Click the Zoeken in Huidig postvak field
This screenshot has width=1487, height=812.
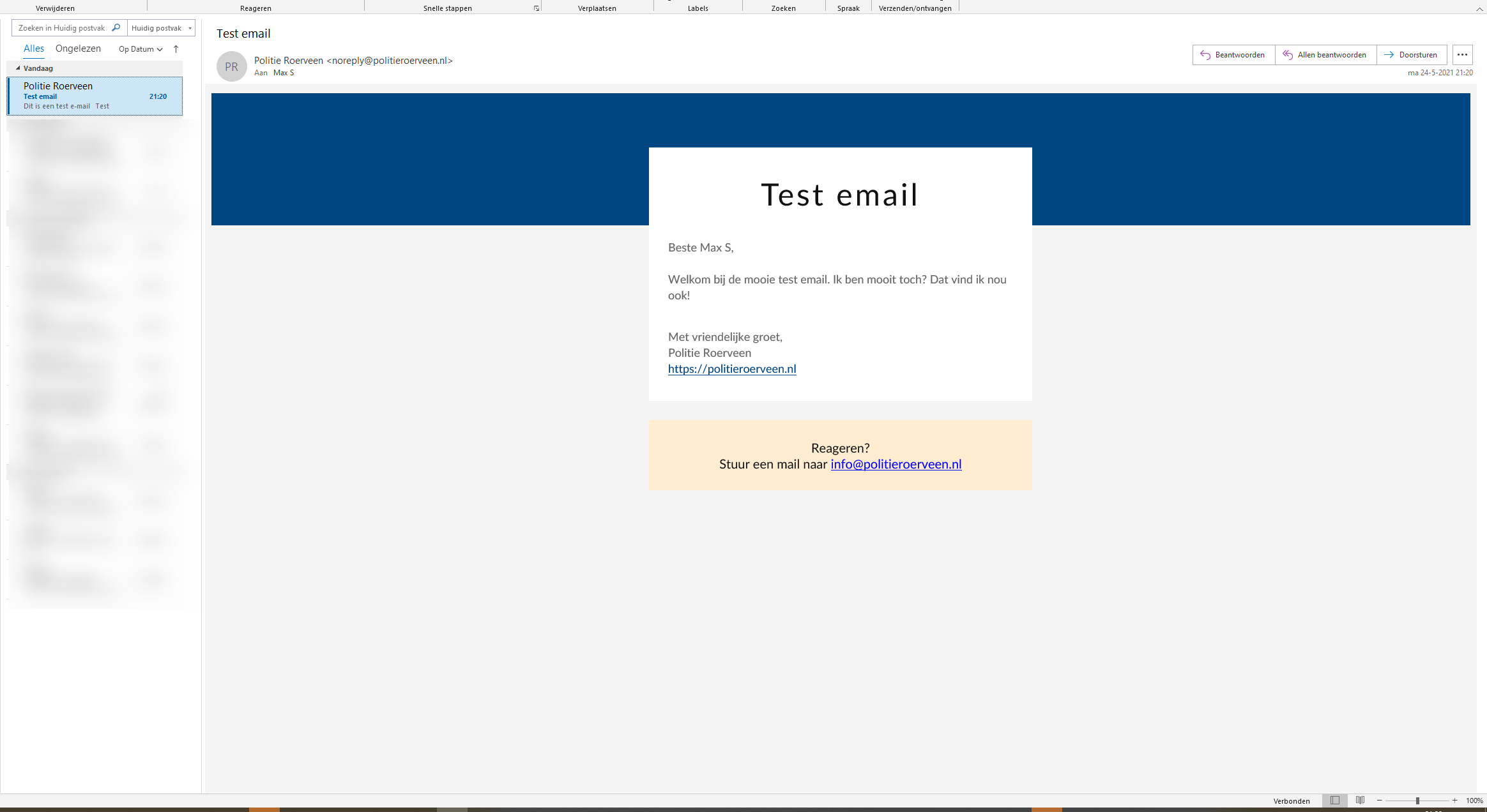click(x=61, y=28)
